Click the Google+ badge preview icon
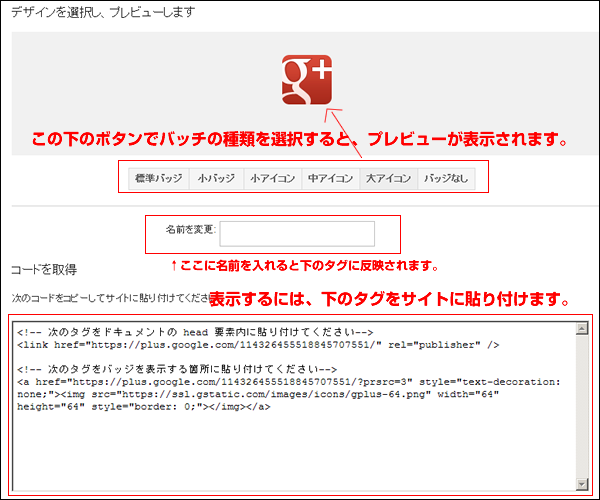This screenshot has width=600, height=500. click(307, 80)
